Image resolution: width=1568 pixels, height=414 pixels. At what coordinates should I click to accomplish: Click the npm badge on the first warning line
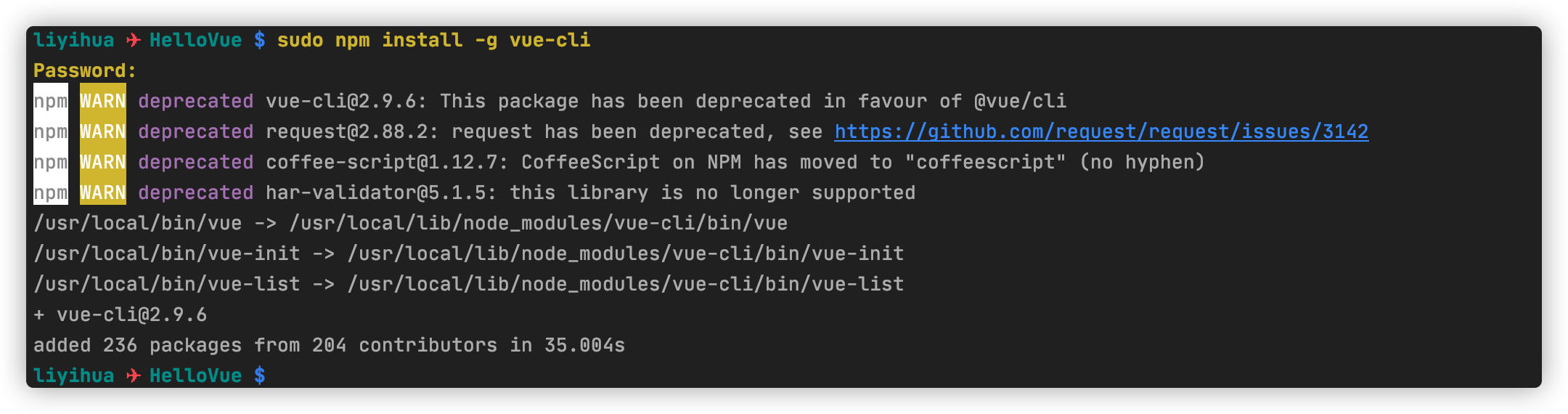(x=51, y=101)
